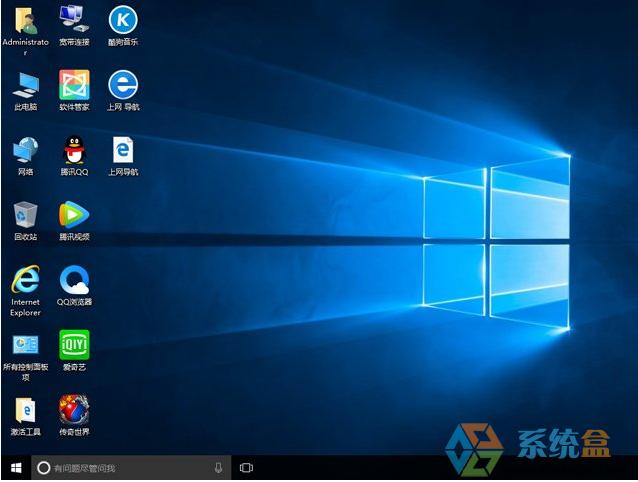Launch the 宽带连接 broadband connection shortcut
Viewport: 638px width, 482px height.
coord(74,20)
